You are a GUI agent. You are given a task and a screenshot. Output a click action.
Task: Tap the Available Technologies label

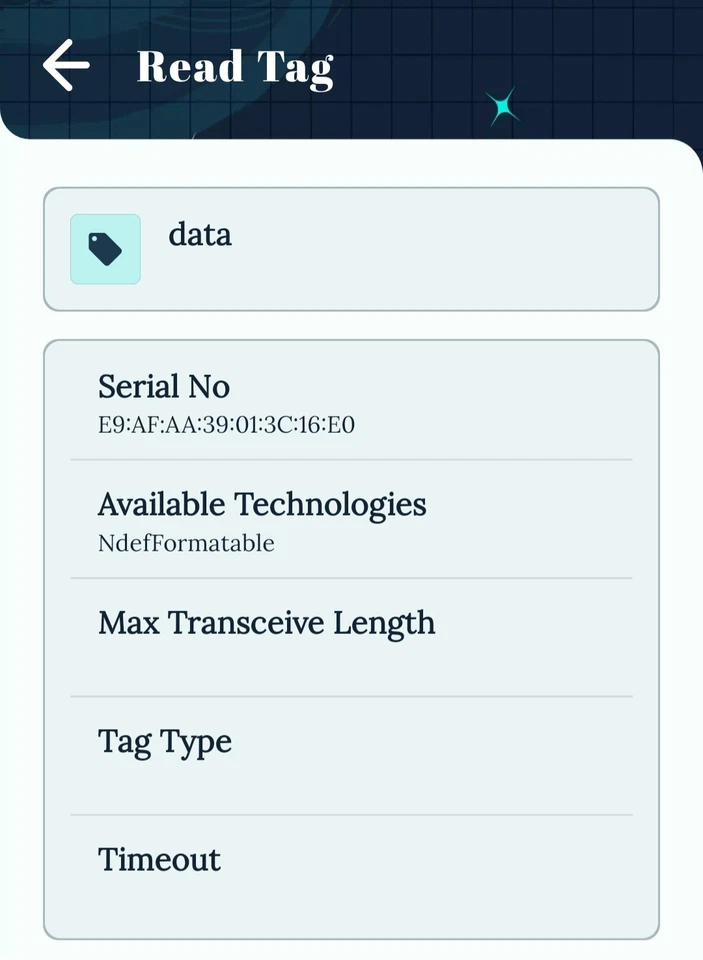tap(262, 504)
